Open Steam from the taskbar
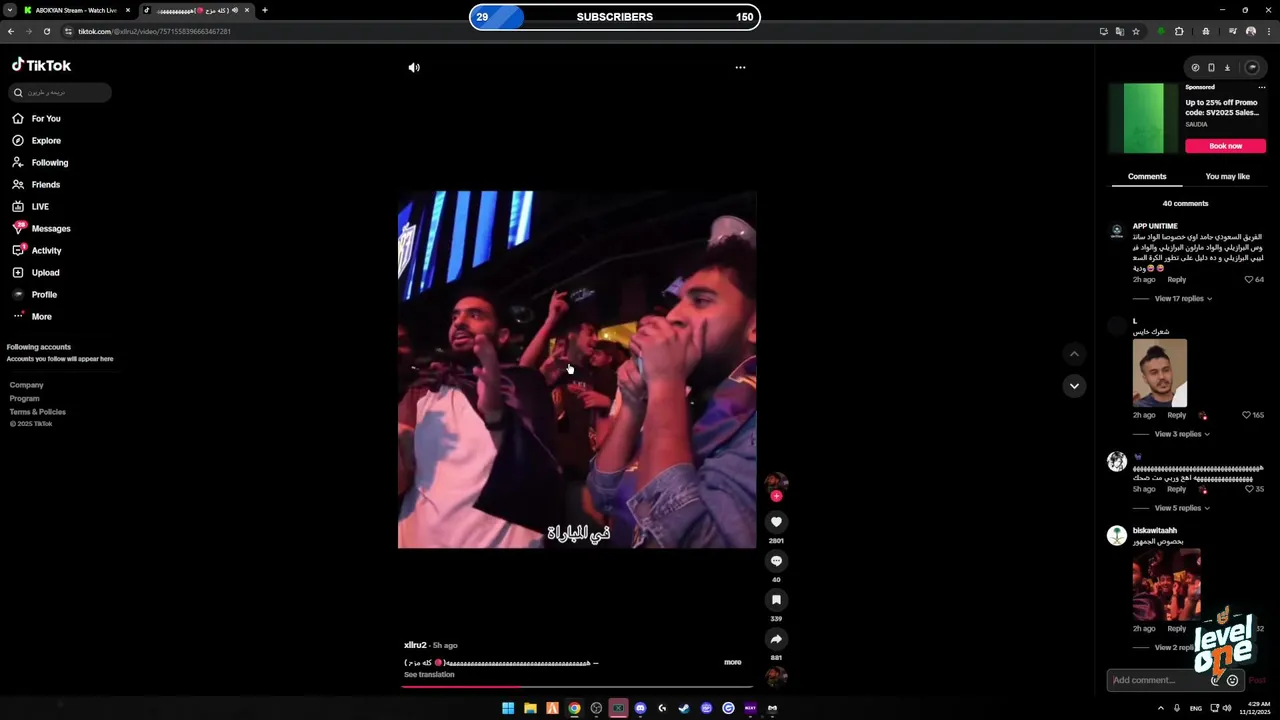Screen dimensions: 1280x720 [x=684, y=708]
